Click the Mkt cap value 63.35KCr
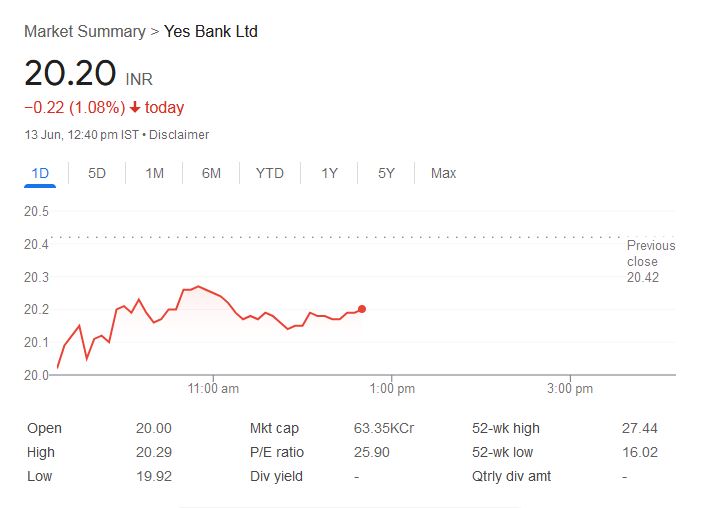Screen dimensions: 722x508 384,428
